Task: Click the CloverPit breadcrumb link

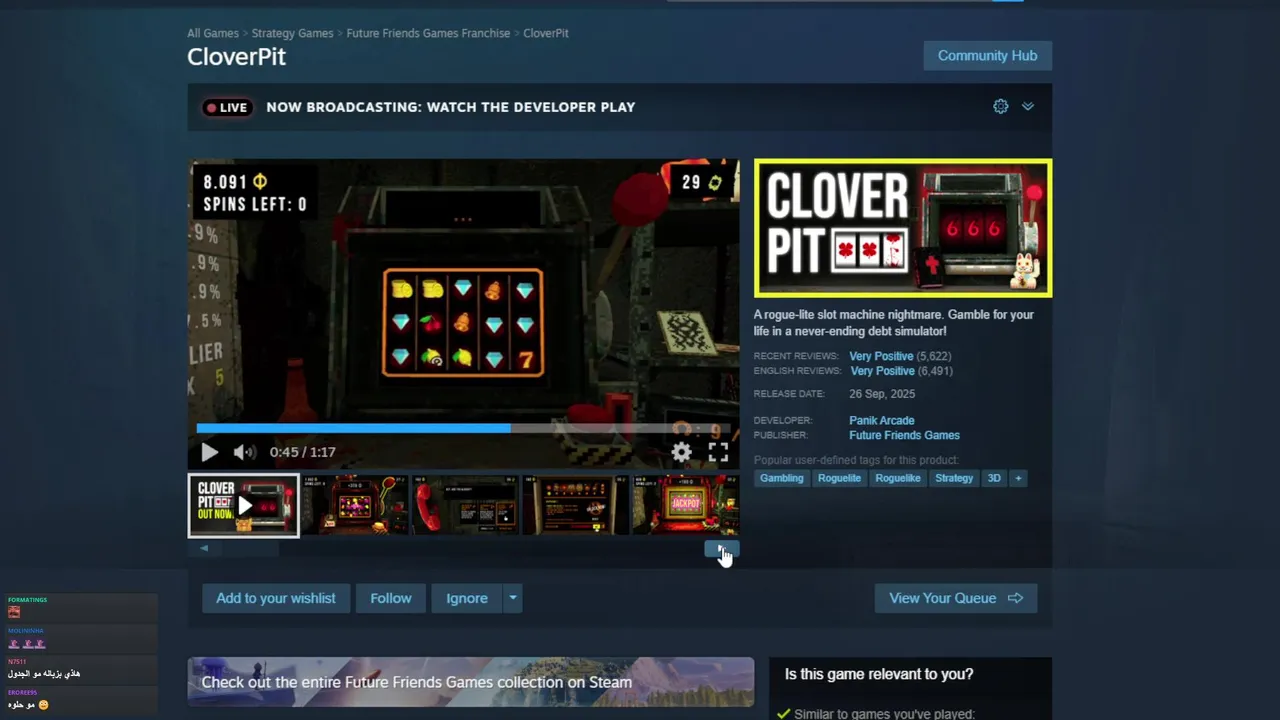Action: (x=546, y=33)
